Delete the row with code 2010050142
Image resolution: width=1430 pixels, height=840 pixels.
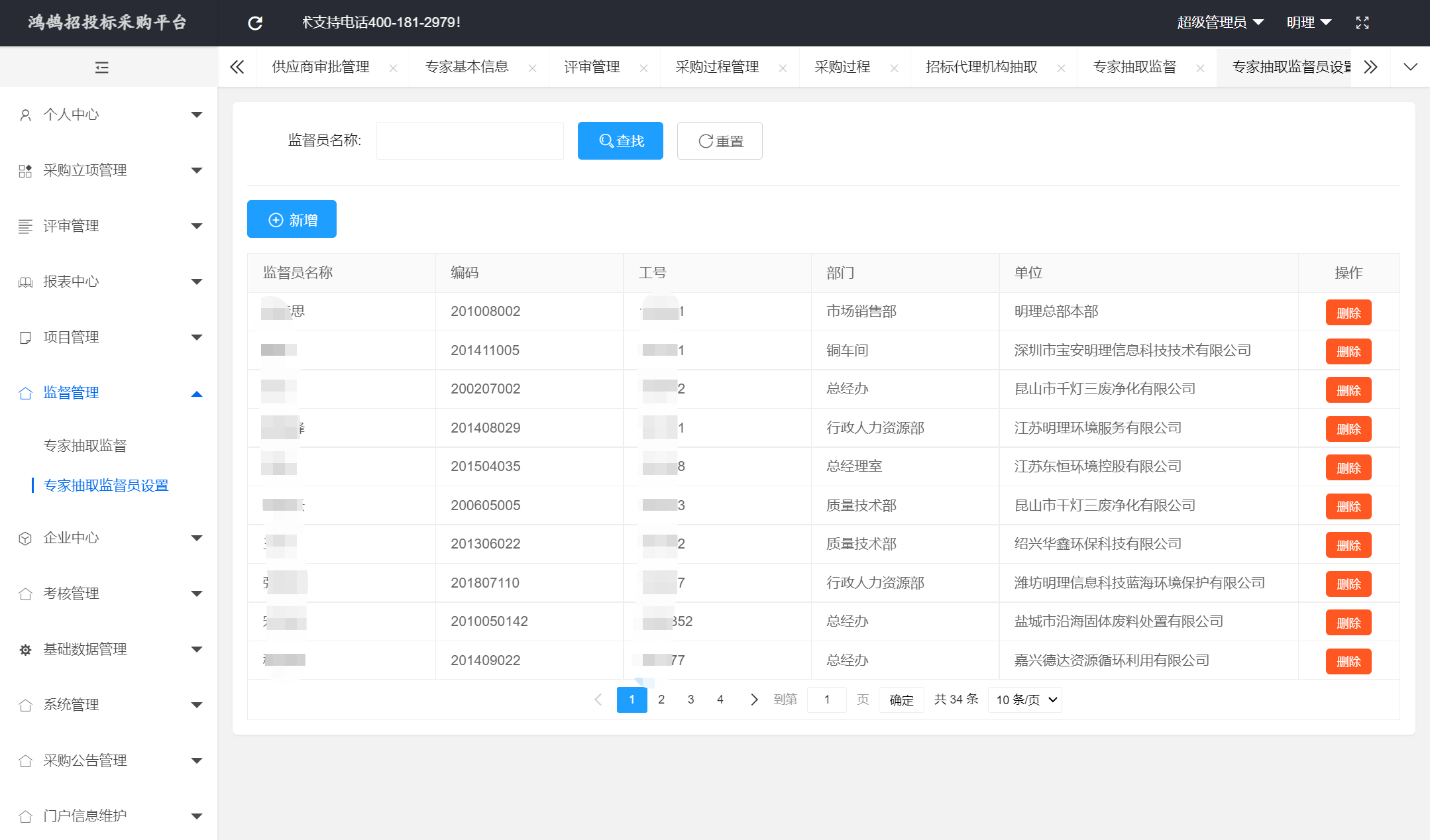(x=1348, y=623)
